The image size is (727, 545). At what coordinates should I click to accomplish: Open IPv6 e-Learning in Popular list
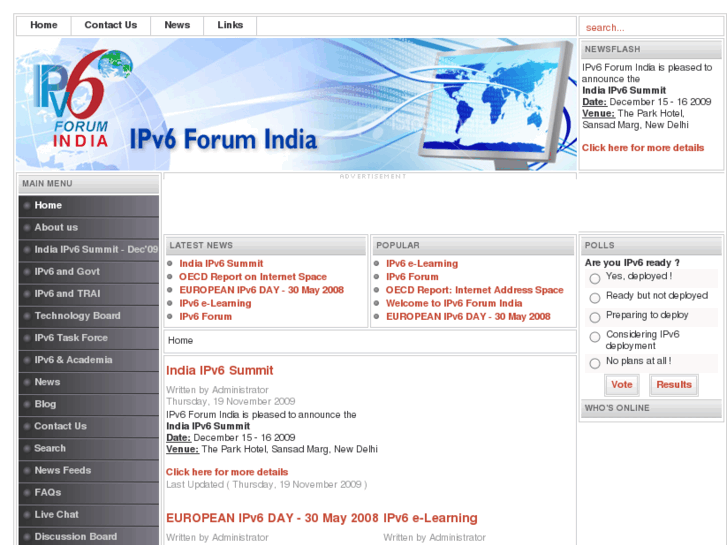pyautogui.click(x=422, y=264)
